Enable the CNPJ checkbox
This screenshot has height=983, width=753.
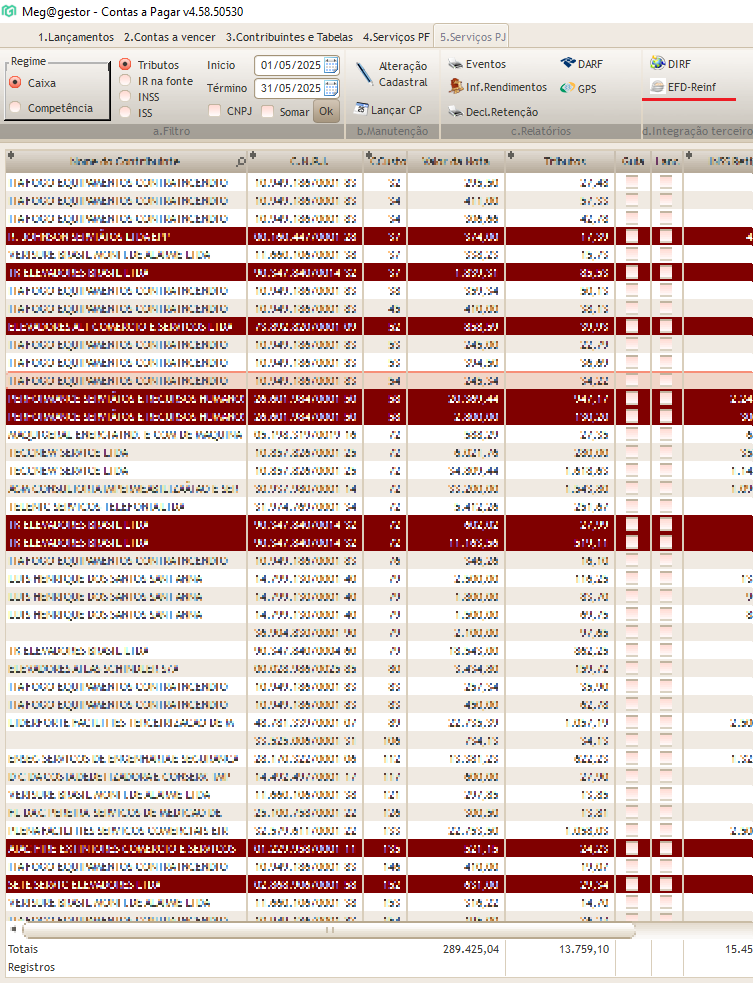point(215,111)
